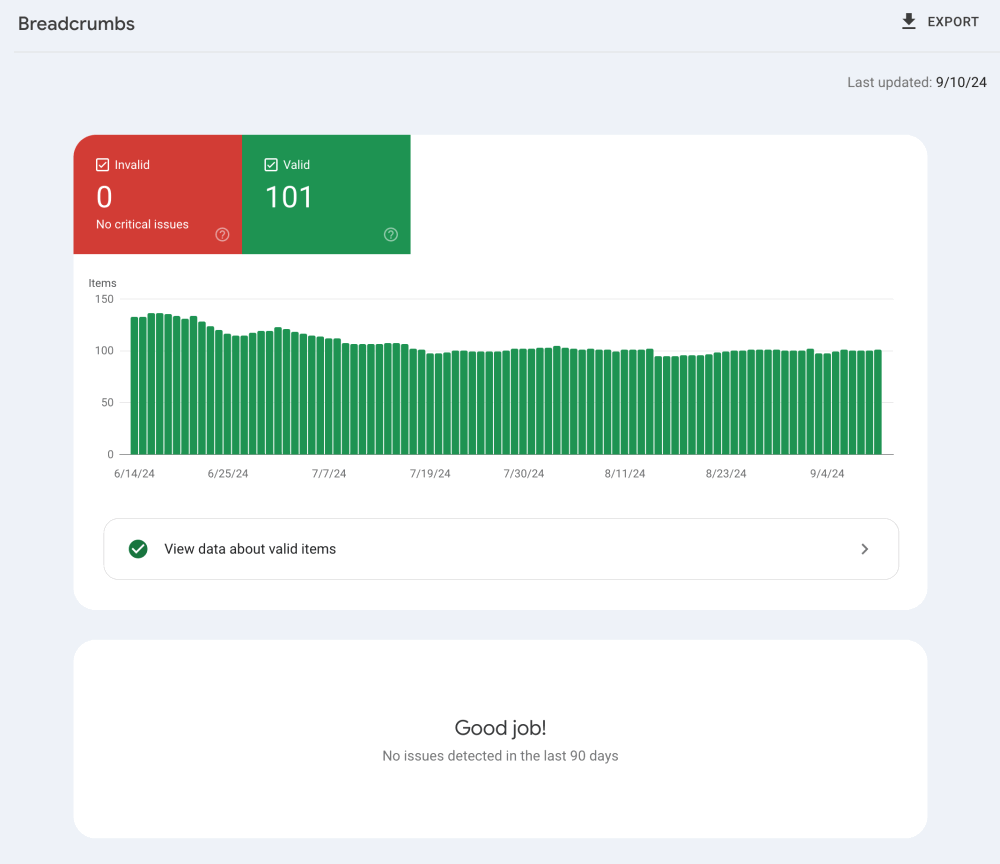Click the 7/30/24 axis date label
This screenshot has width=1000, height=864.
(x=524, y=474)
